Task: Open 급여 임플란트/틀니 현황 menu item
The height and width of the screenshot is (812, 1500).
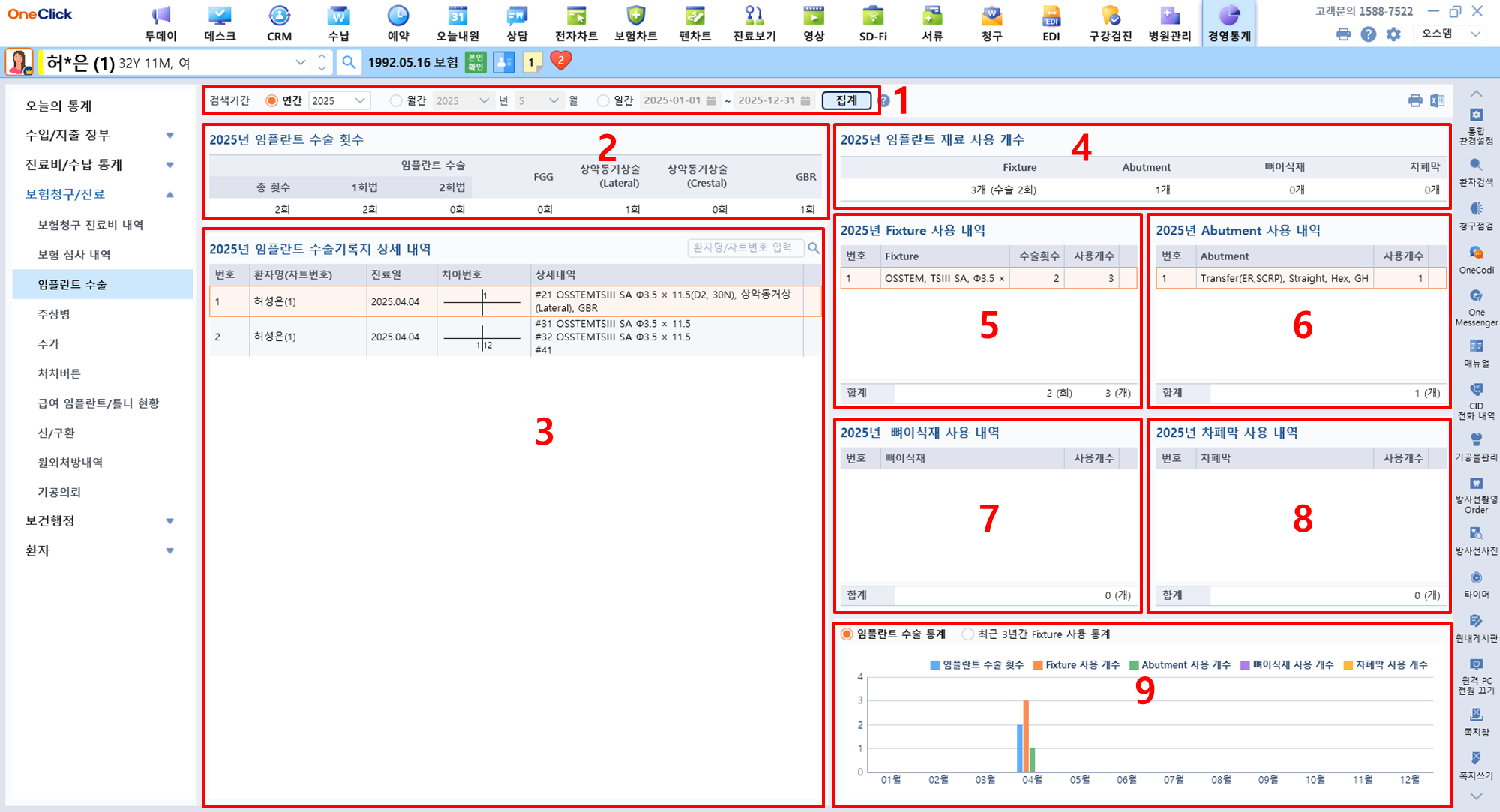Action: click(98, 403)
